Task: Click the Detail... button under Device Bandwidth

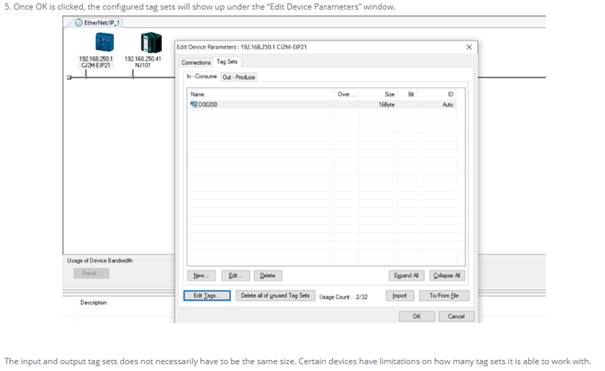Action: [91, 273]
